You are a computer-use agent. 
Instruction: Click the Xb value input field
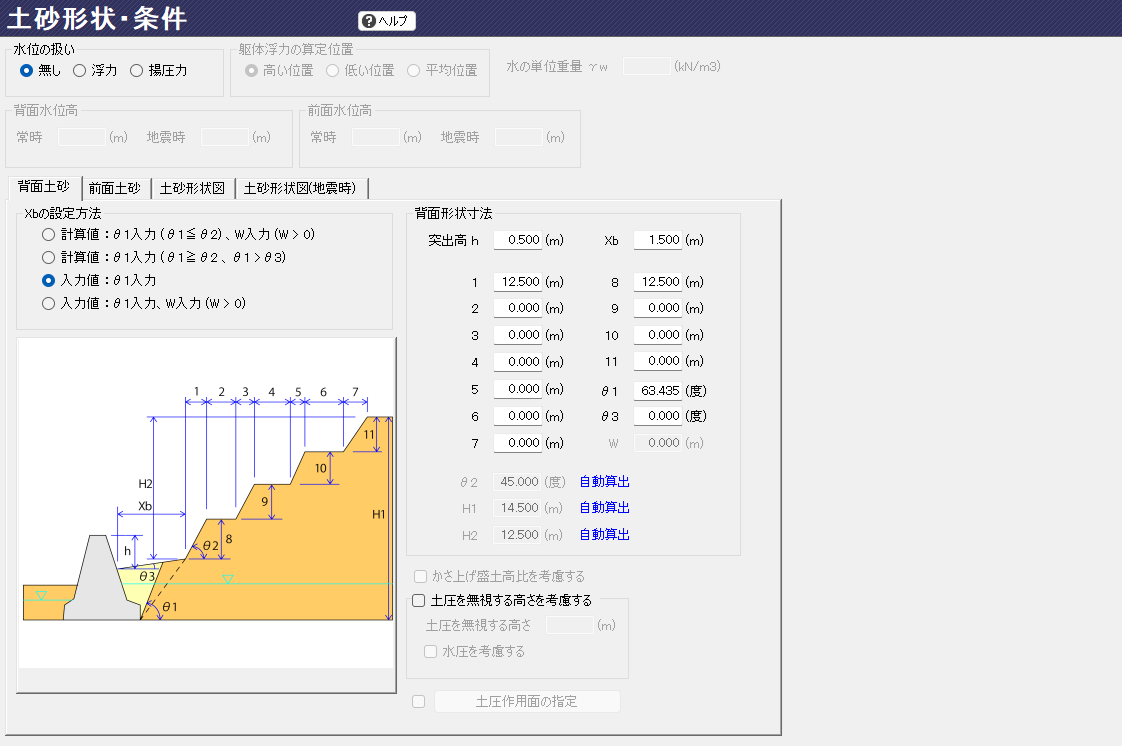point(657,240)
